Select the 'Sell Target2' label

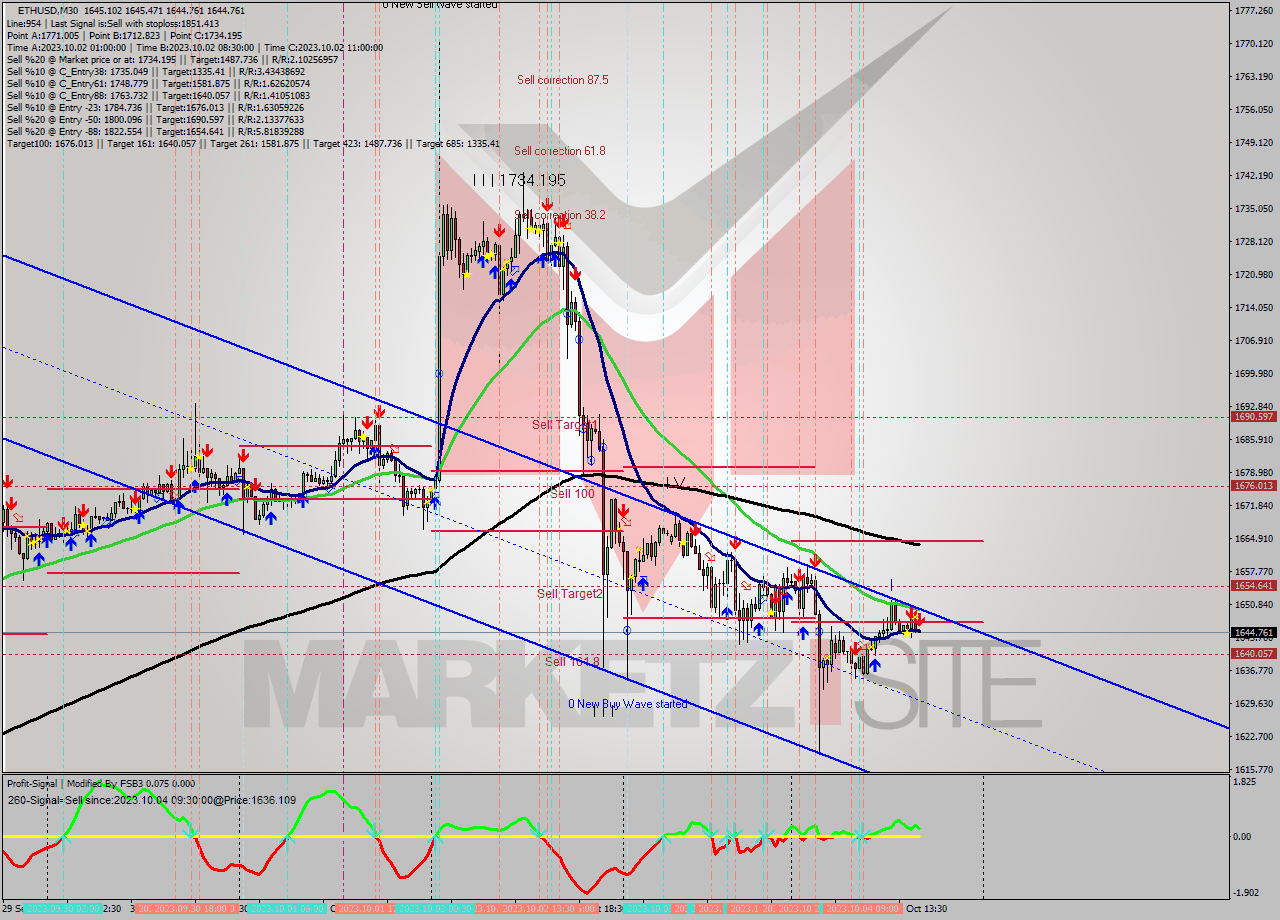click(x=570, y=593)
